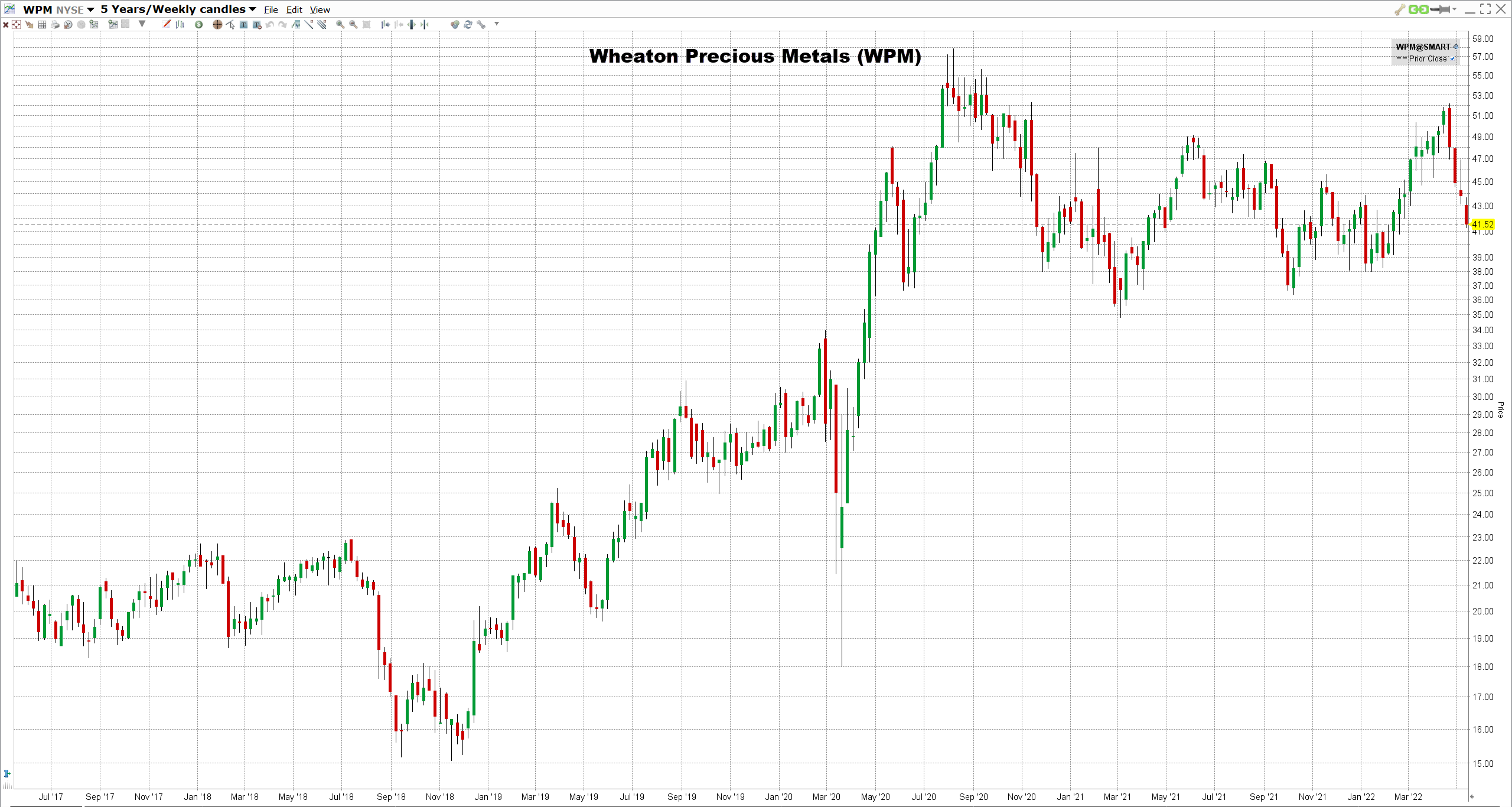
Task: Refresh chart with circular arrows icon
Action: 468,24
